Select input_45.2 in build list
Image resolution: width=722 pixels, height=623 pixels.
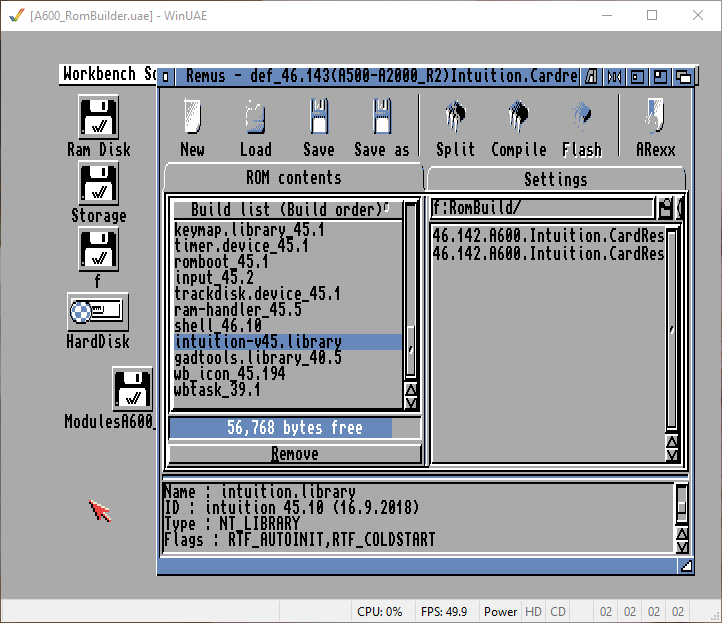click(288, 278)
